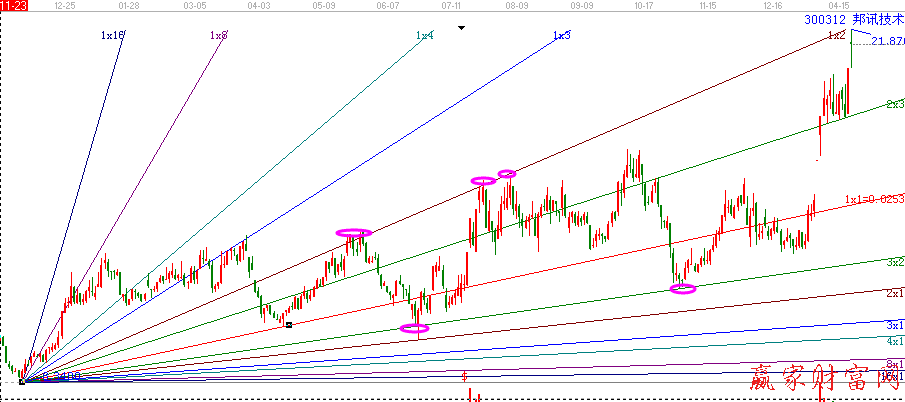The width and height of the screenshot is (905, 402).
Task: Click the topmost magenta ellipse marker
Action: coord(507,174)
